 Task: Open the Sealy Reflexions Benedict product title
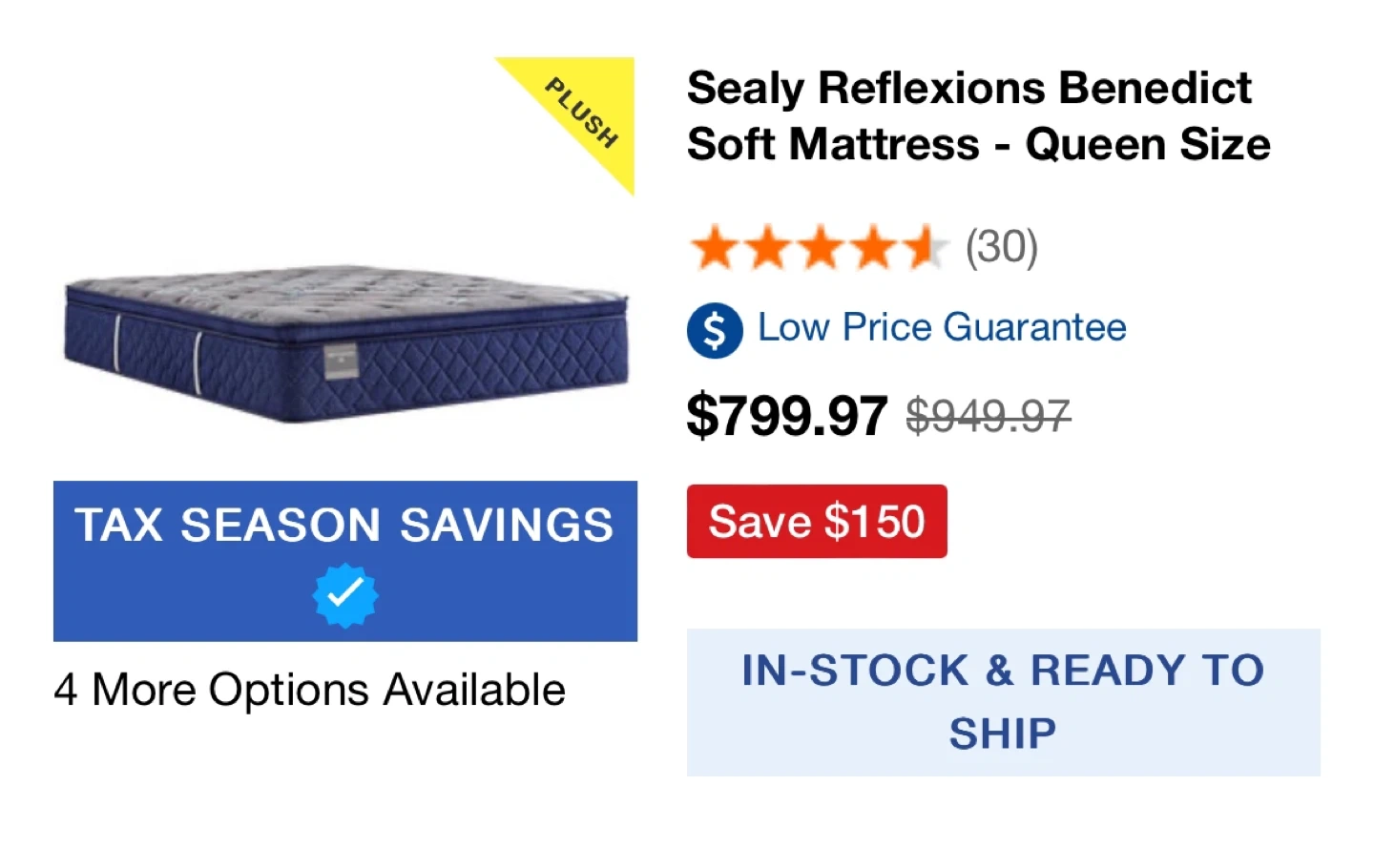pos(977,116)
